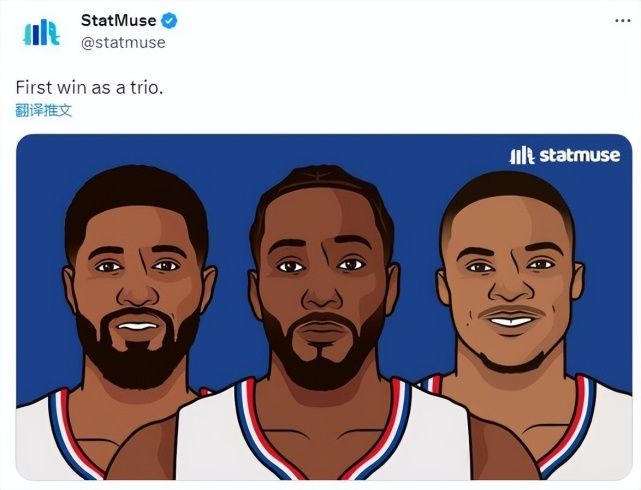Click the left bearded player's face

138,286
